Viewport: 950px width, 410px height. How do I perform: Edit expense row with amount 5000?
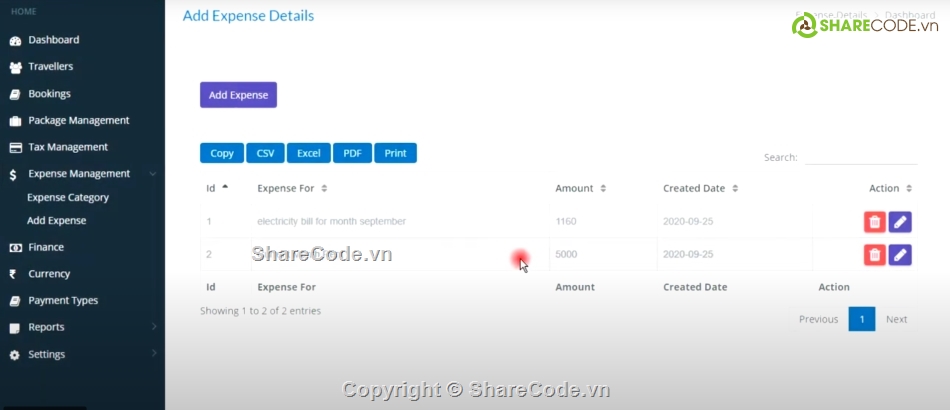point(900,255)
